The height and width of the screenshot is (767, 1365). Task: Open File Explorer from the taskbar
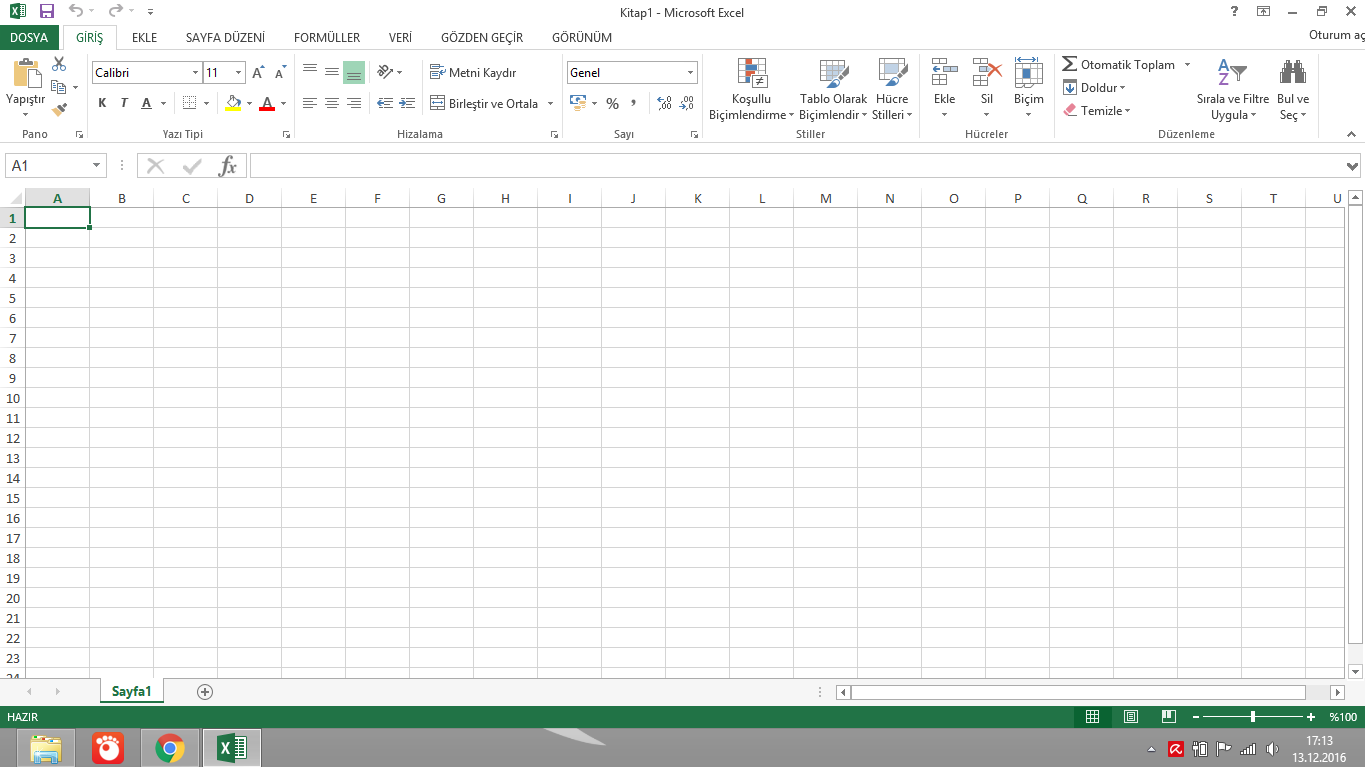tap(45, 748)
